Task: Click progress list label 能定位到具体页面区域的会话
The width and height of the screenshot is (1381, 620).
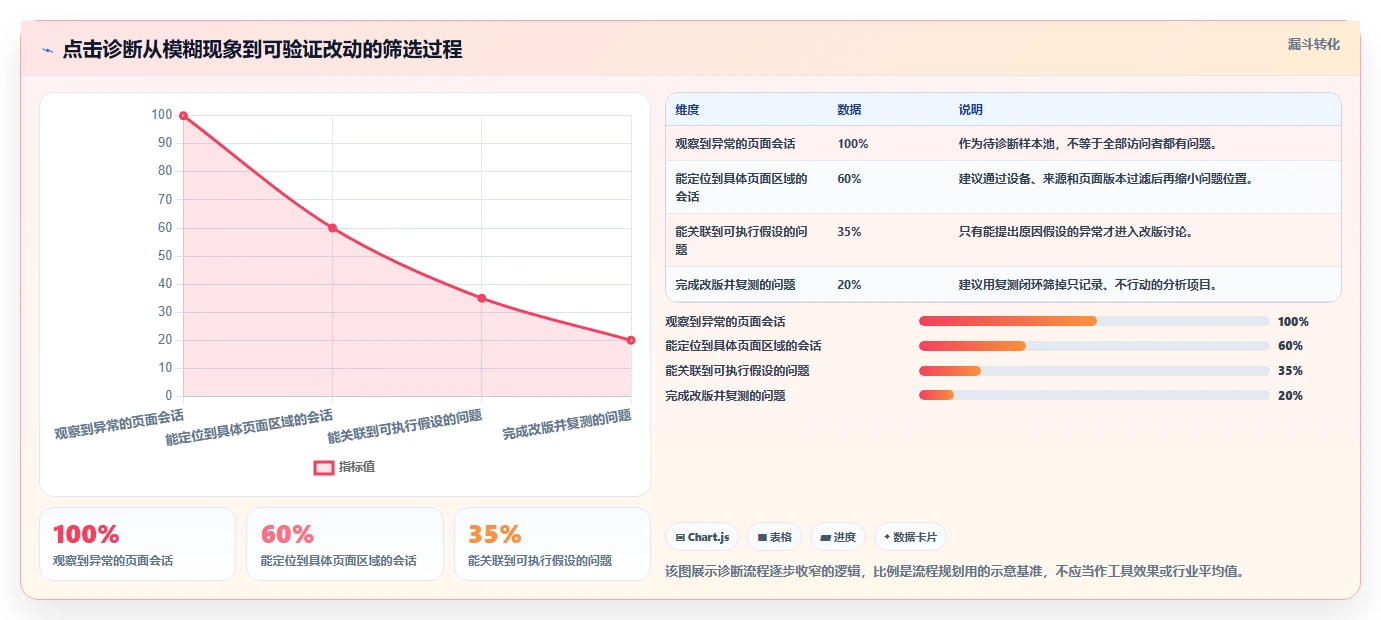Action: click(743, 346)
